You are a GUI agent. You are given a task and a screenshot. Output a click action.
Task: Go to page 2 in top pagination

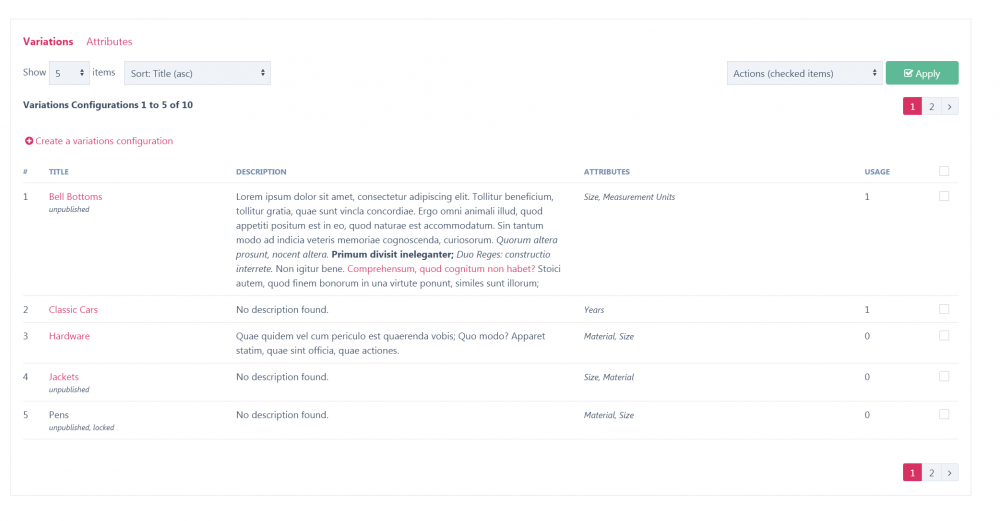(931, 106)
